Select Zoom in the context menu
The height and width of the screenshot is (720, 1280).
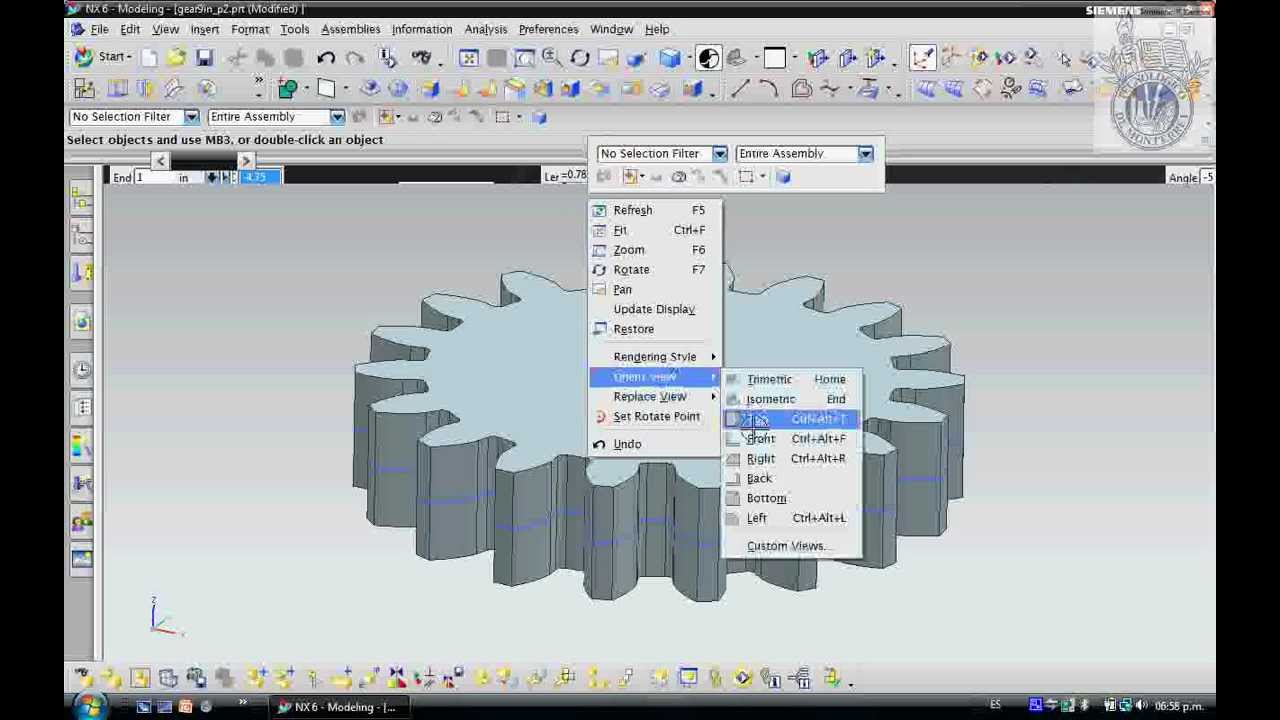tap(655, 250)
